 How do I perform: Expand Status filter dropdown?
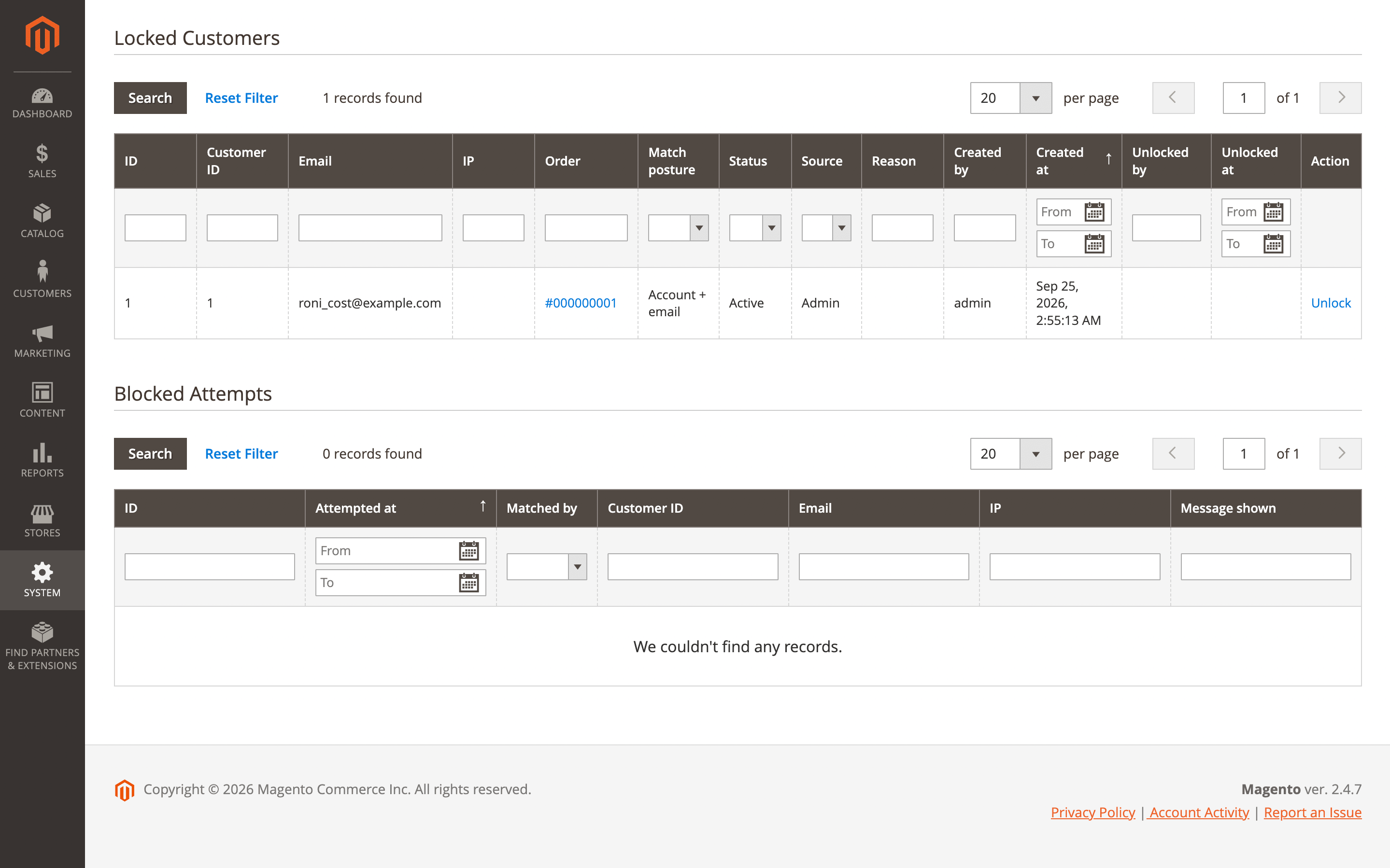tap(755, 228)
